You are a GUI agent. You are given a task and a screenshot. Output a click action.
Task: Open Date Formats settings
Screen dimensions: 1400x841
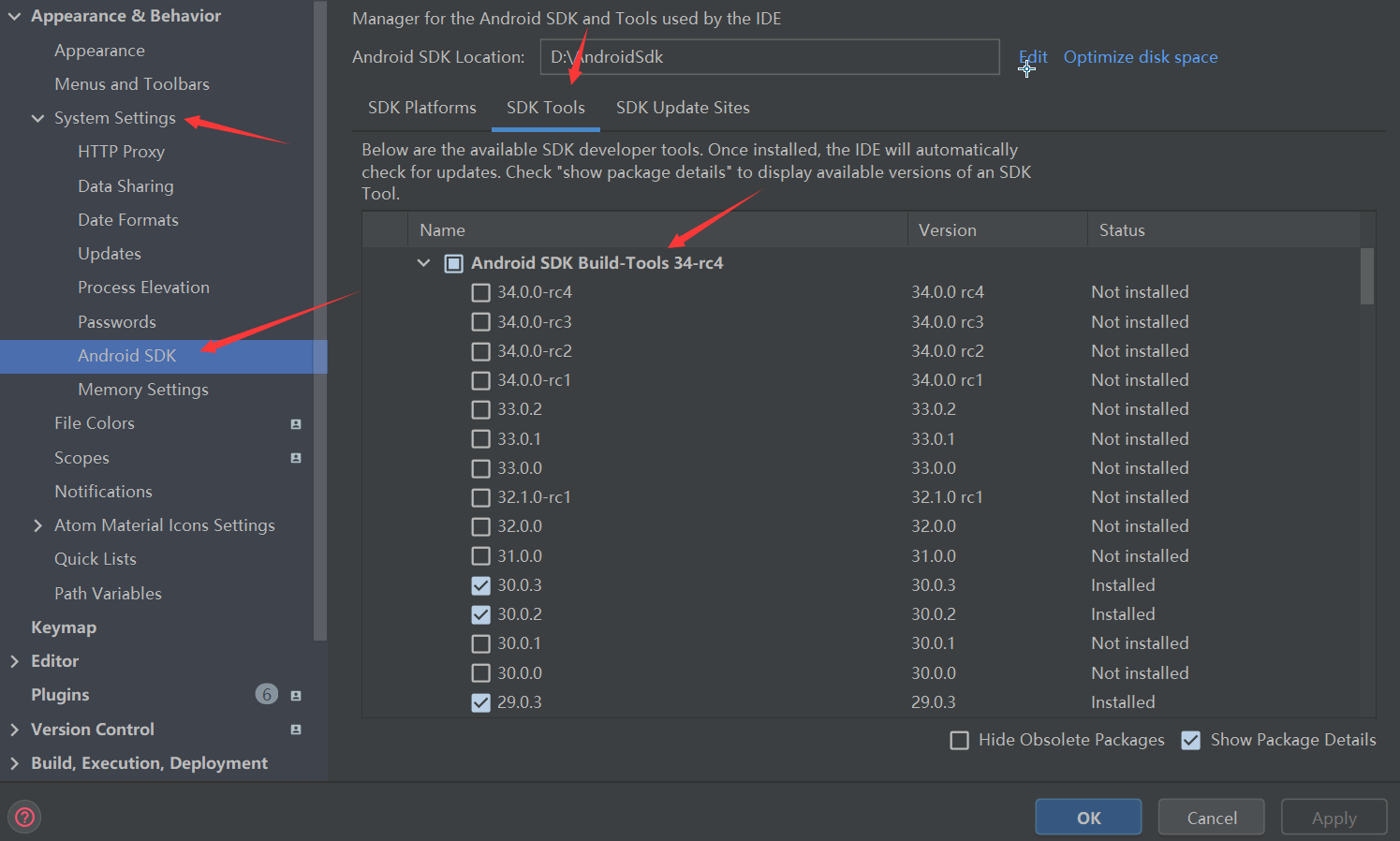[128, 220]
